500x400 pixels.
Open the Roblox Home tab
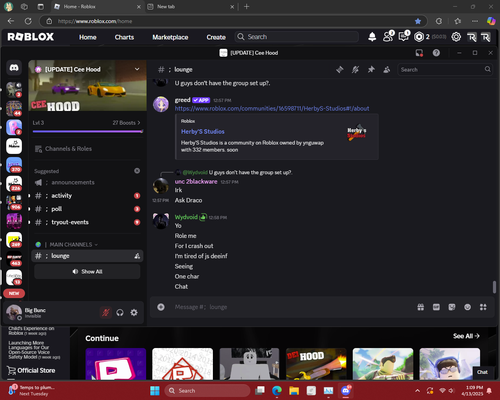[88, 37]
